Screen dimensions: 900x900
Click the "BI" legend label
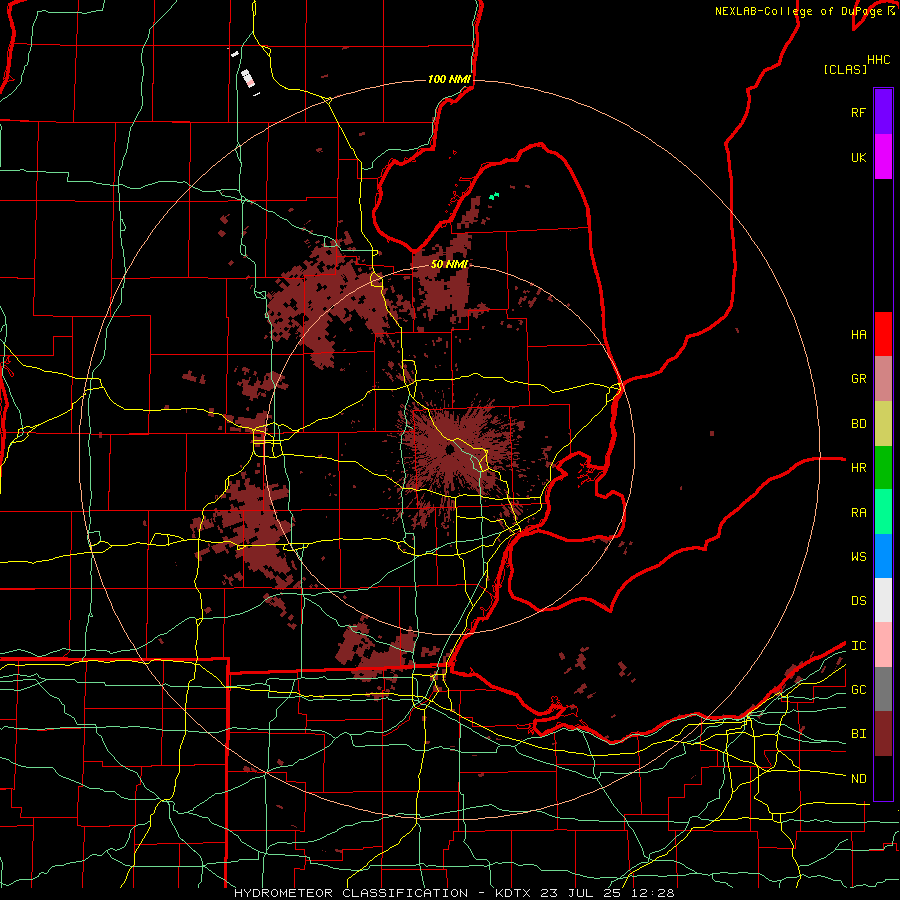tap(858, 734)
